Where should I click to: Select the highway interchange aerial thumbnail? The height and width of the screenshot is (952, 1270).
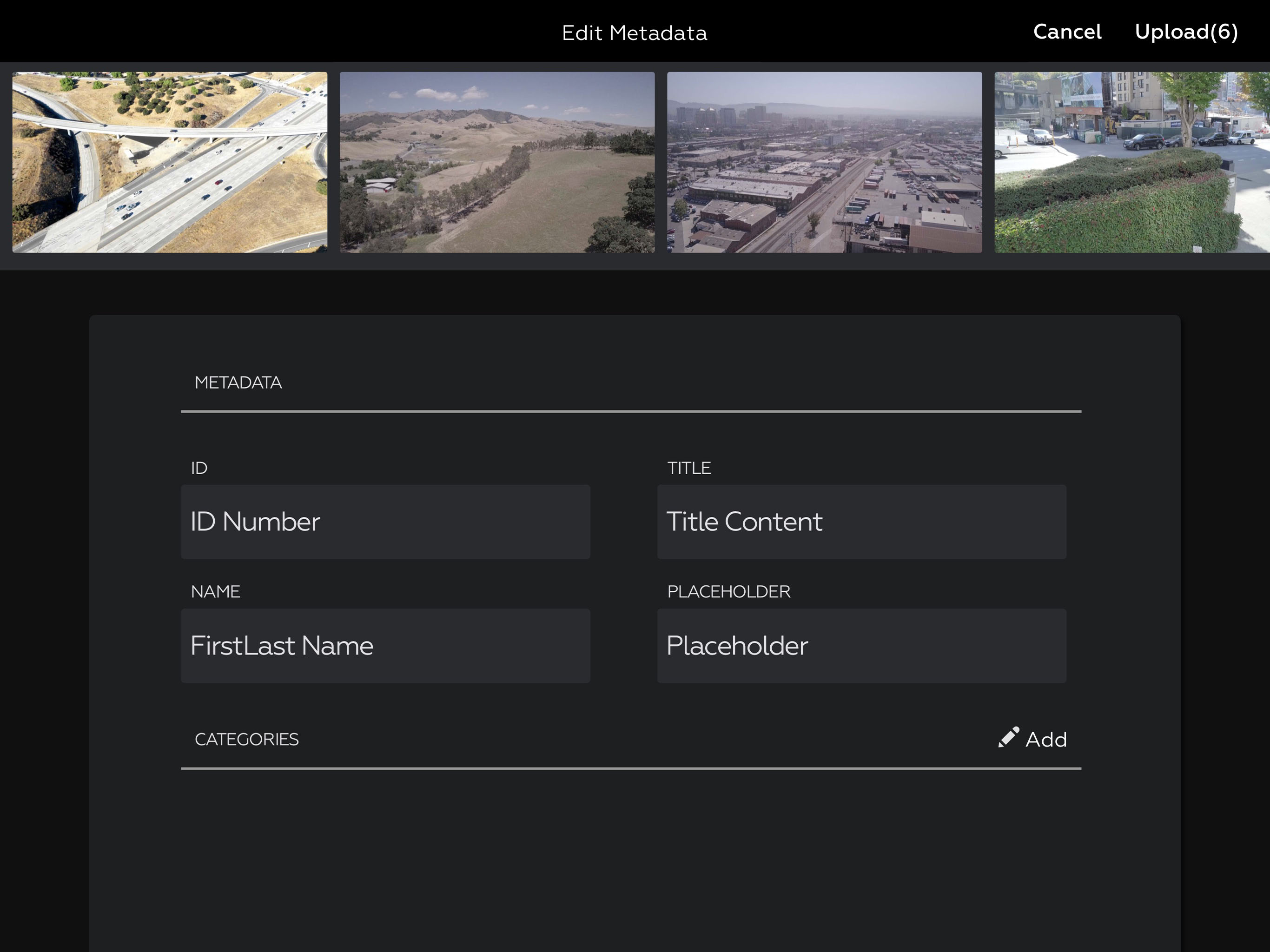[x=170, y=162]
